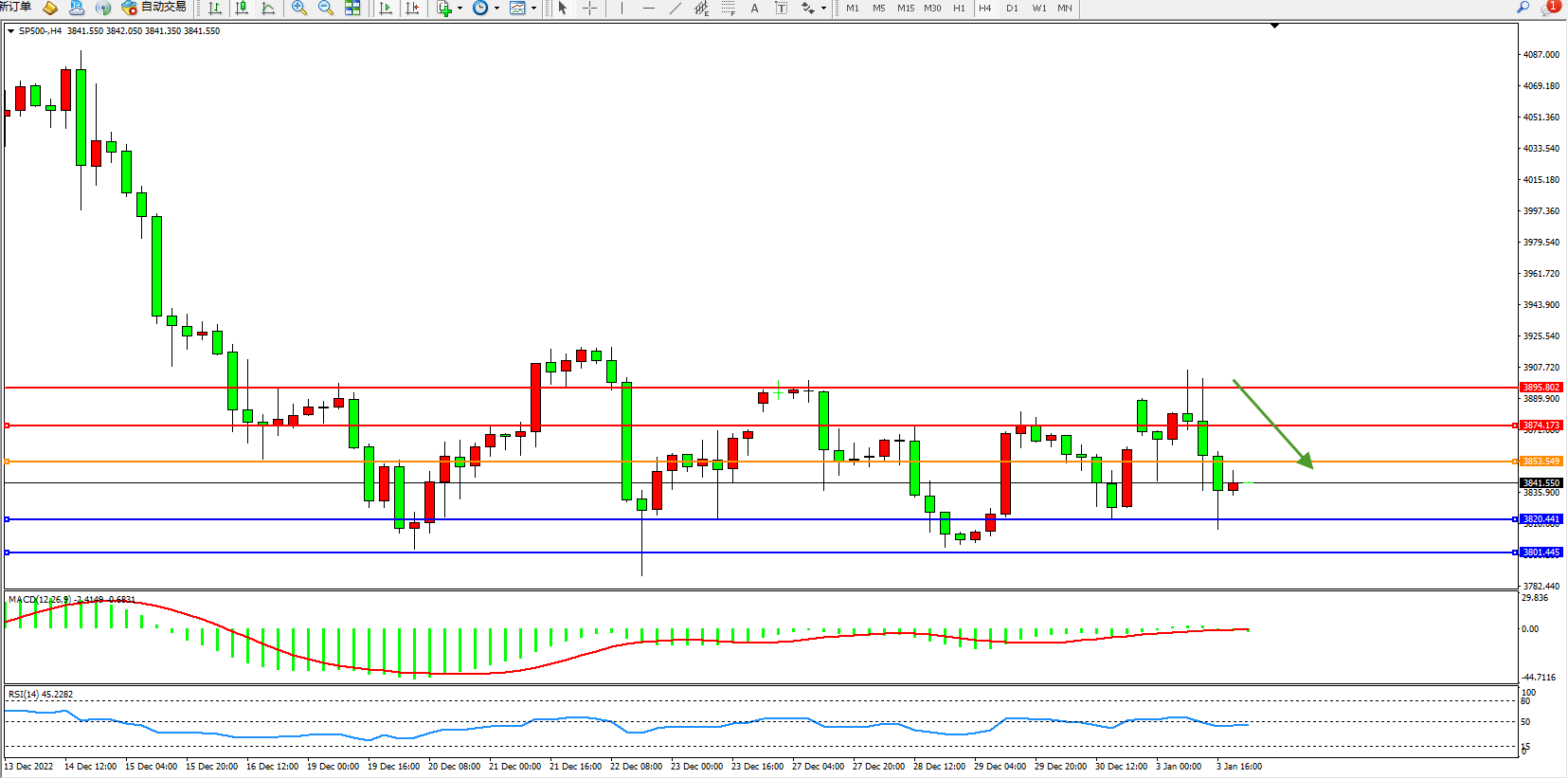1568x779 pixels.
Task: Switch to the D1 timeframe
Action: tap(1012, 9)
